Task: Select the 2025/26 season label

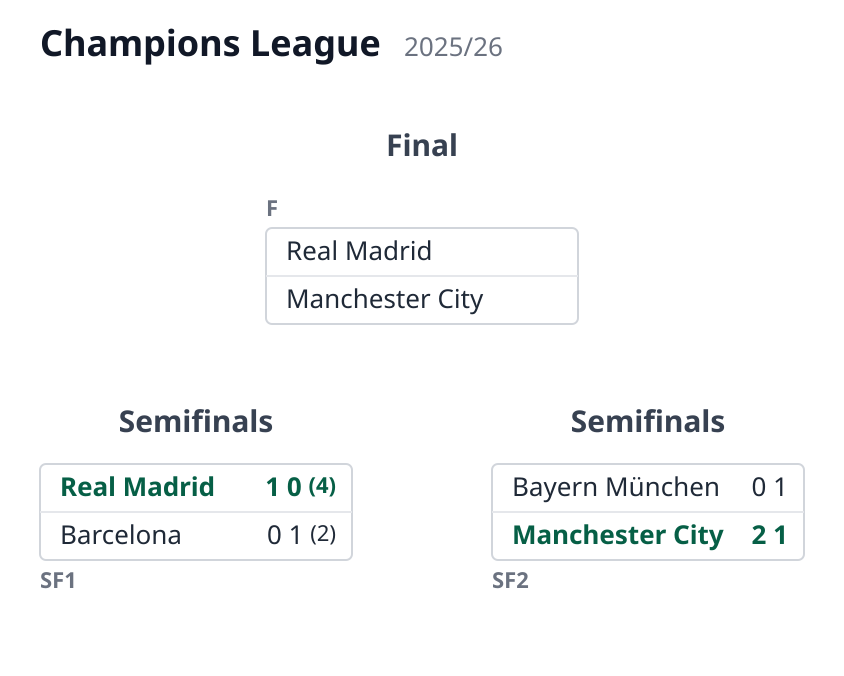Action: point(453,47)
